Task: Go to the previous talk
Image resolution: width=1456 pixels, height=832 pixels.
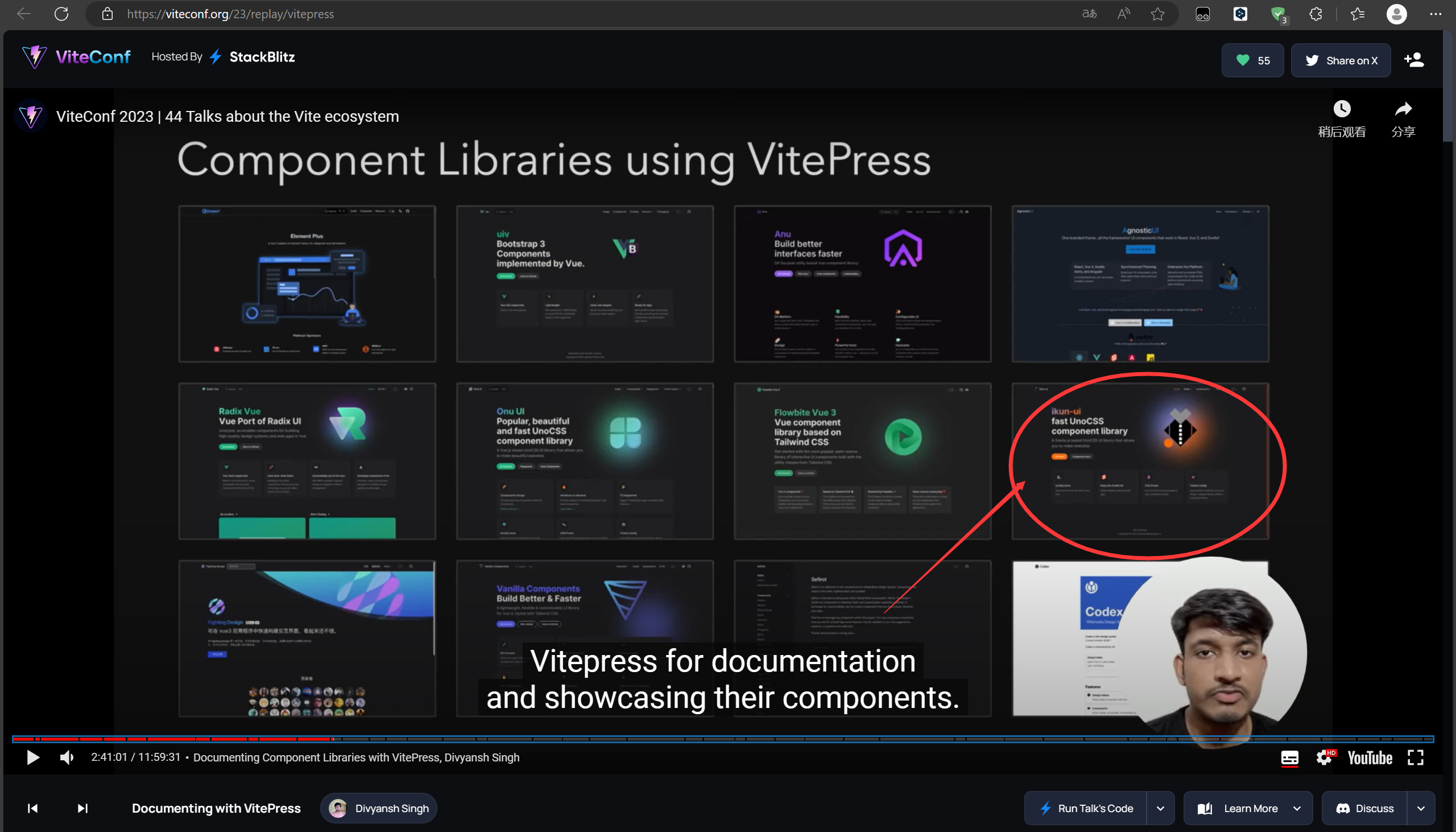Action: click(32, 808)
